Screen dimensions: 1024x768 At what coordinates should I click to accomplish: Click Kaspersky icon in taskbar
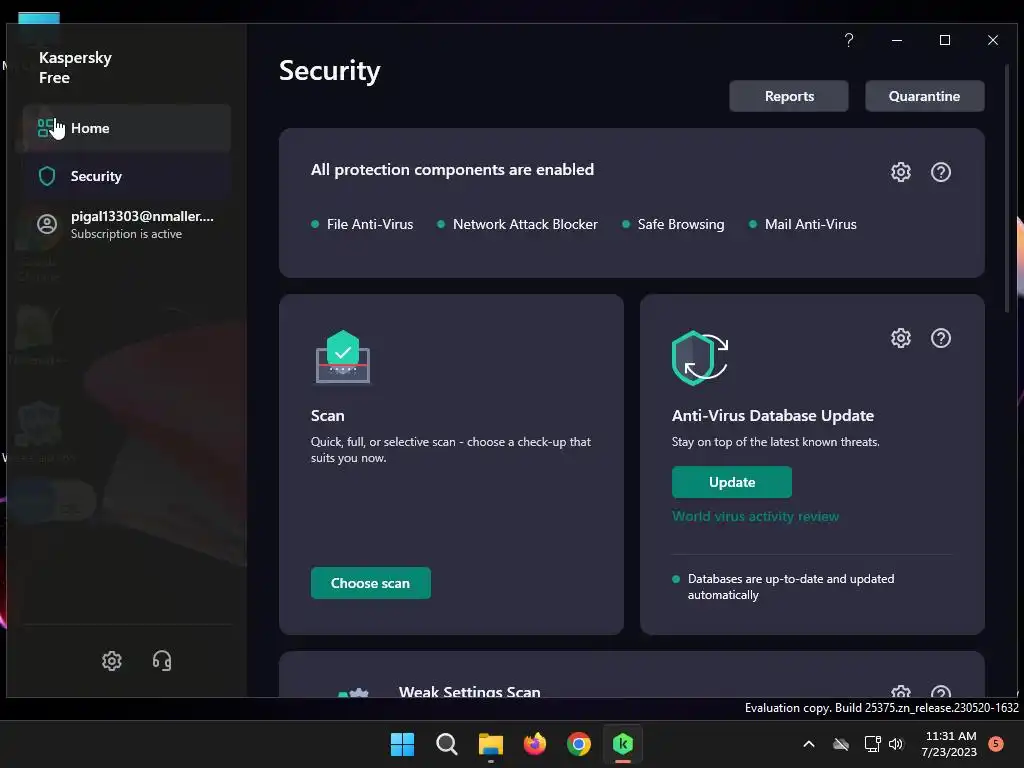pyautogui.click(x=623, y=744)
